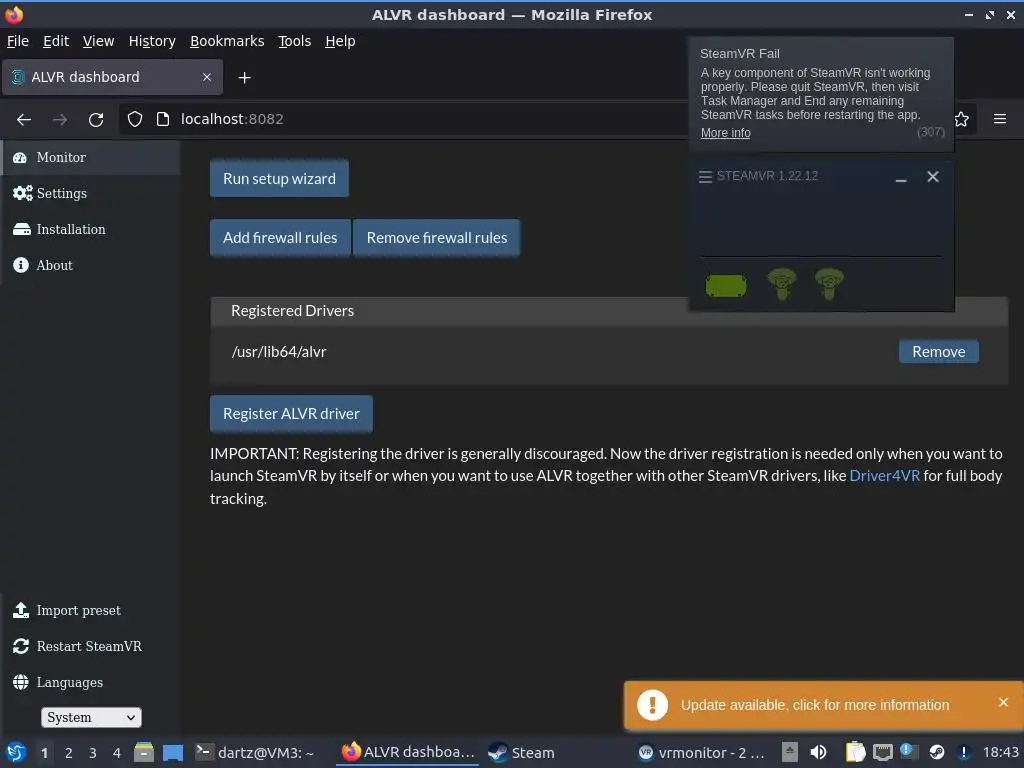Screen dimensions: 1024x768
Task: Open the system application launcher
Action: tap(16, 752)
